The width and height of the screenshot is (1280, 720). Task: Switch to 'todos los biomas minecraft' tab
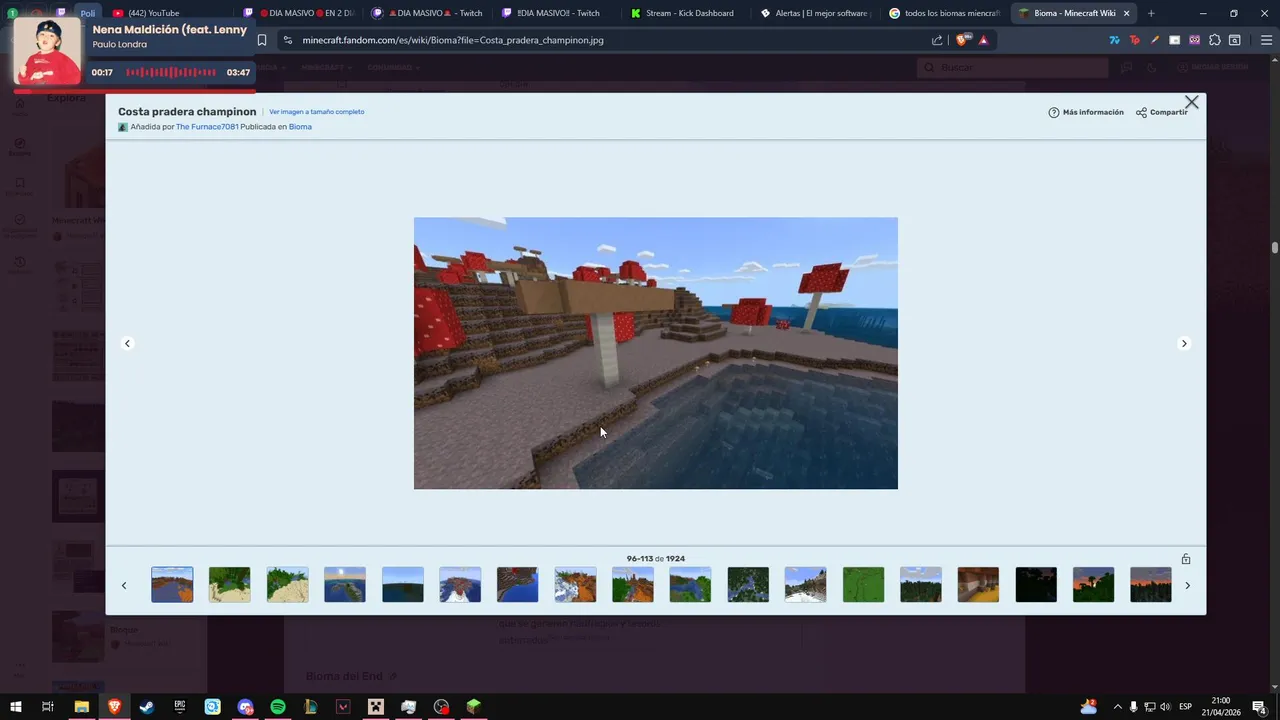(x=946, y=13)
